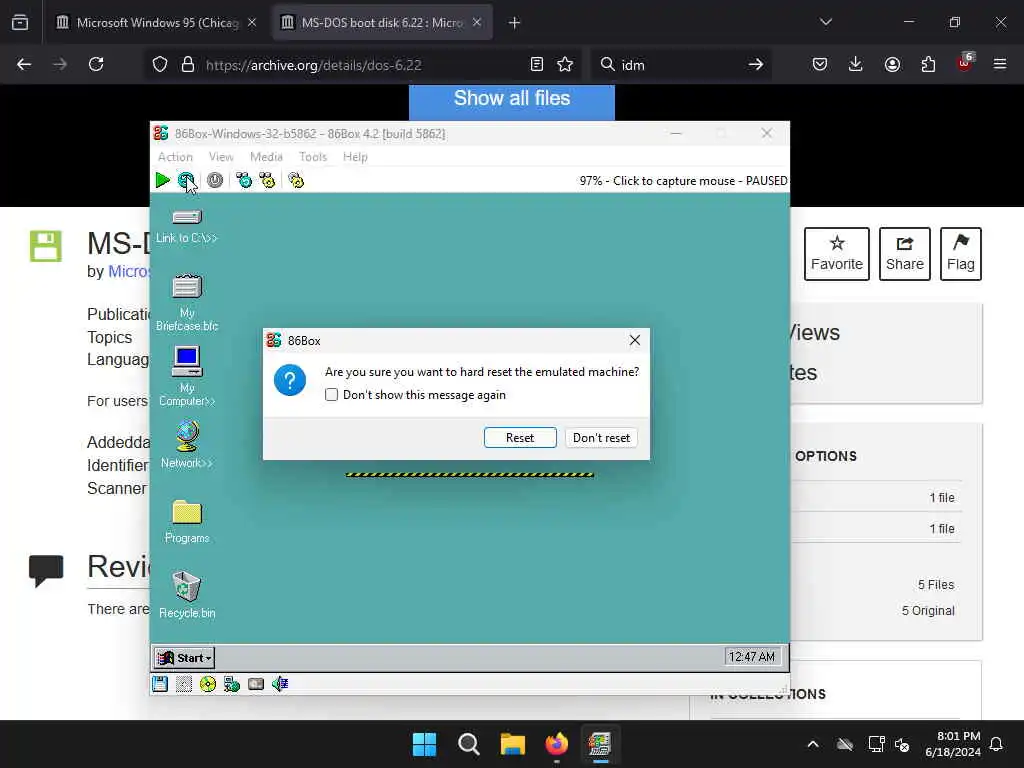Open the Help menu in 86Box

click(x=355, y=157)
